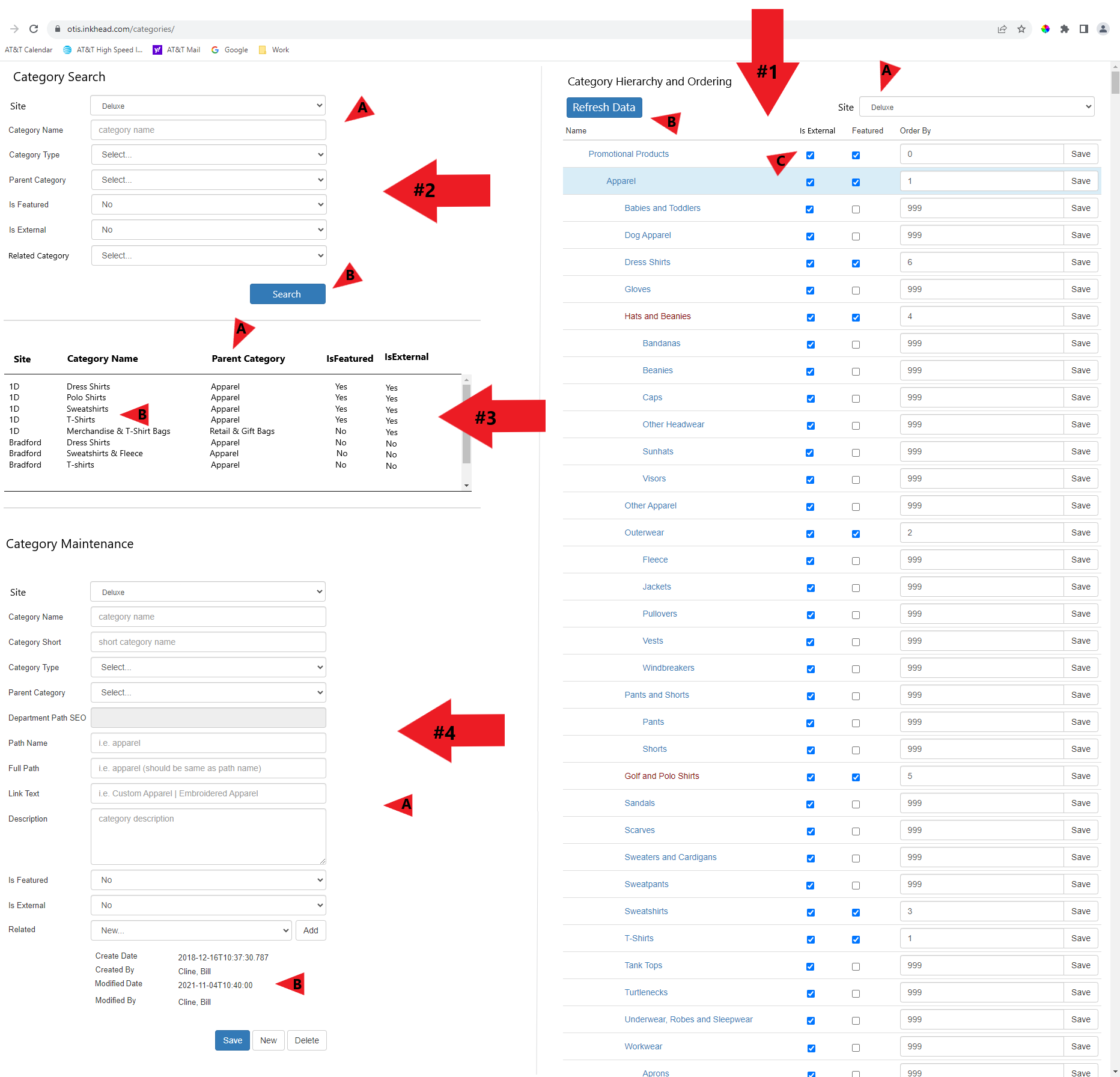Image resolution: width=1120 pixels, height=1077 pixels.
Task: Open Parent Category dropdown in Category Maintenance
Action: 208,692
